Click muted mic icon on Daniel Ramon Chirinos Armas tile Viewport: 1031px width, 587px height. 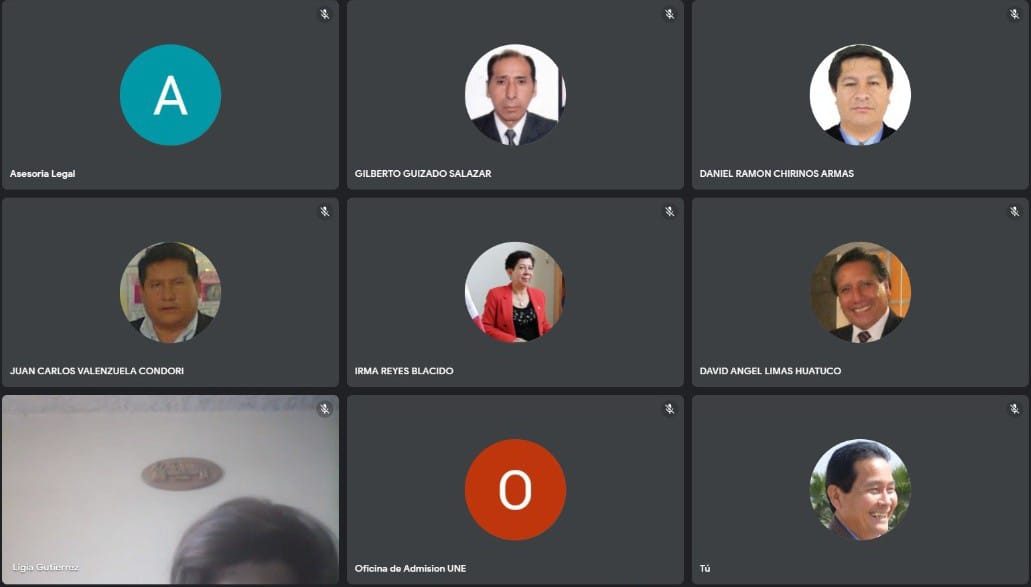click(x=1014, y=14)
